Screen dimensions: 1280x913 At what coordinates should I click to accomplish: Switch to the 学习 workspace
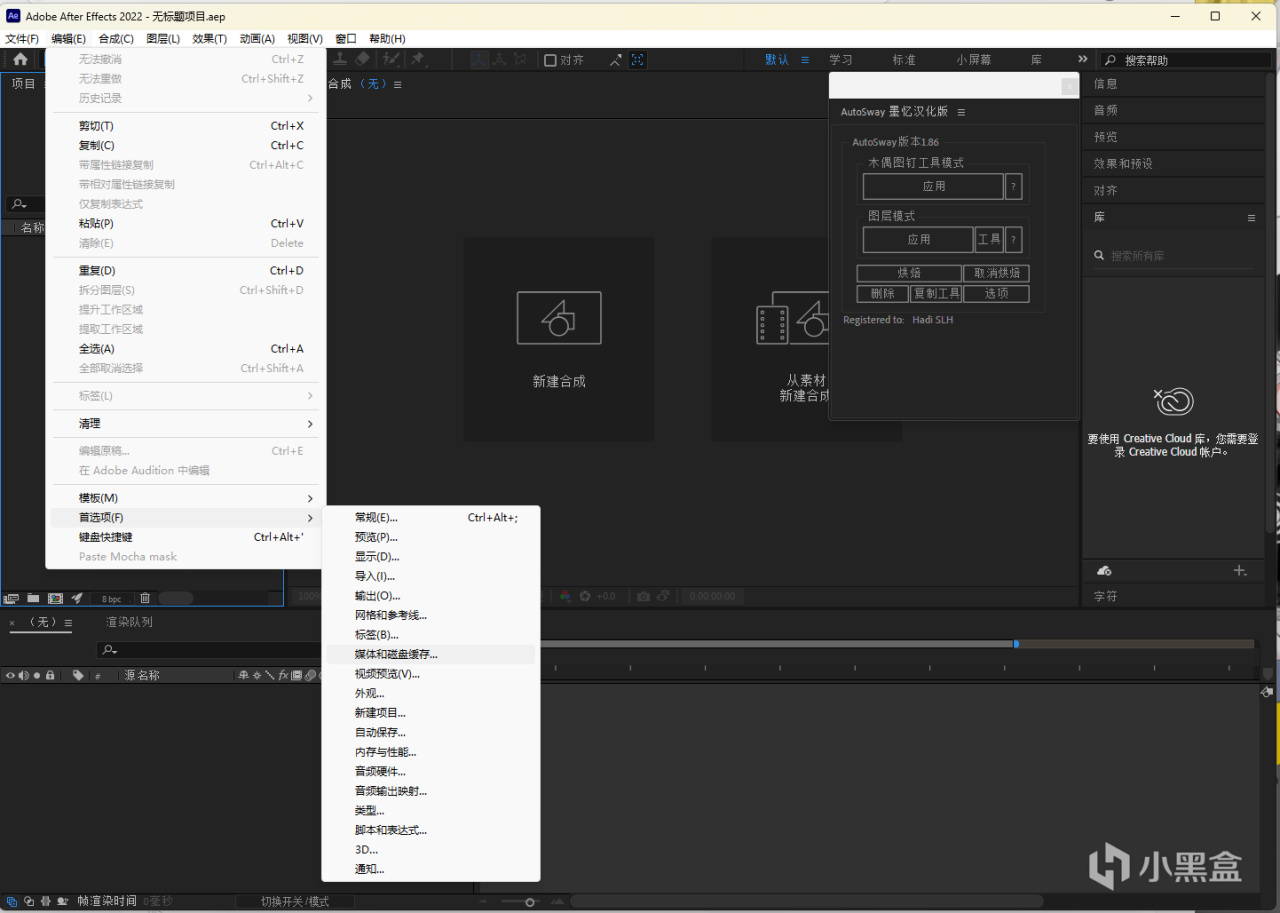pos(841,60)
